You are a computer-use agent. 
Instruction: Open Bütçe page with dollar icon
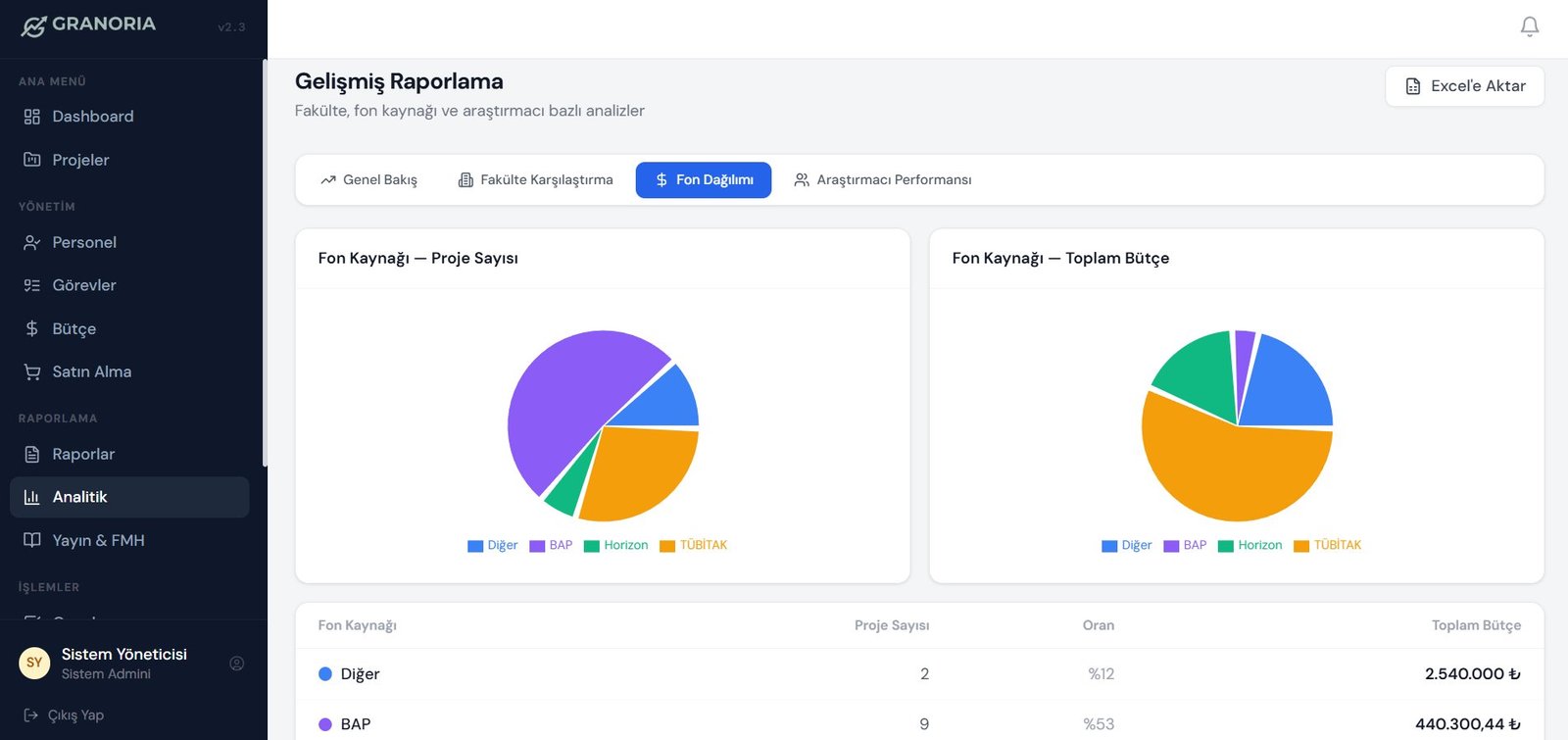pyautogui.click(x=73, y=328)
